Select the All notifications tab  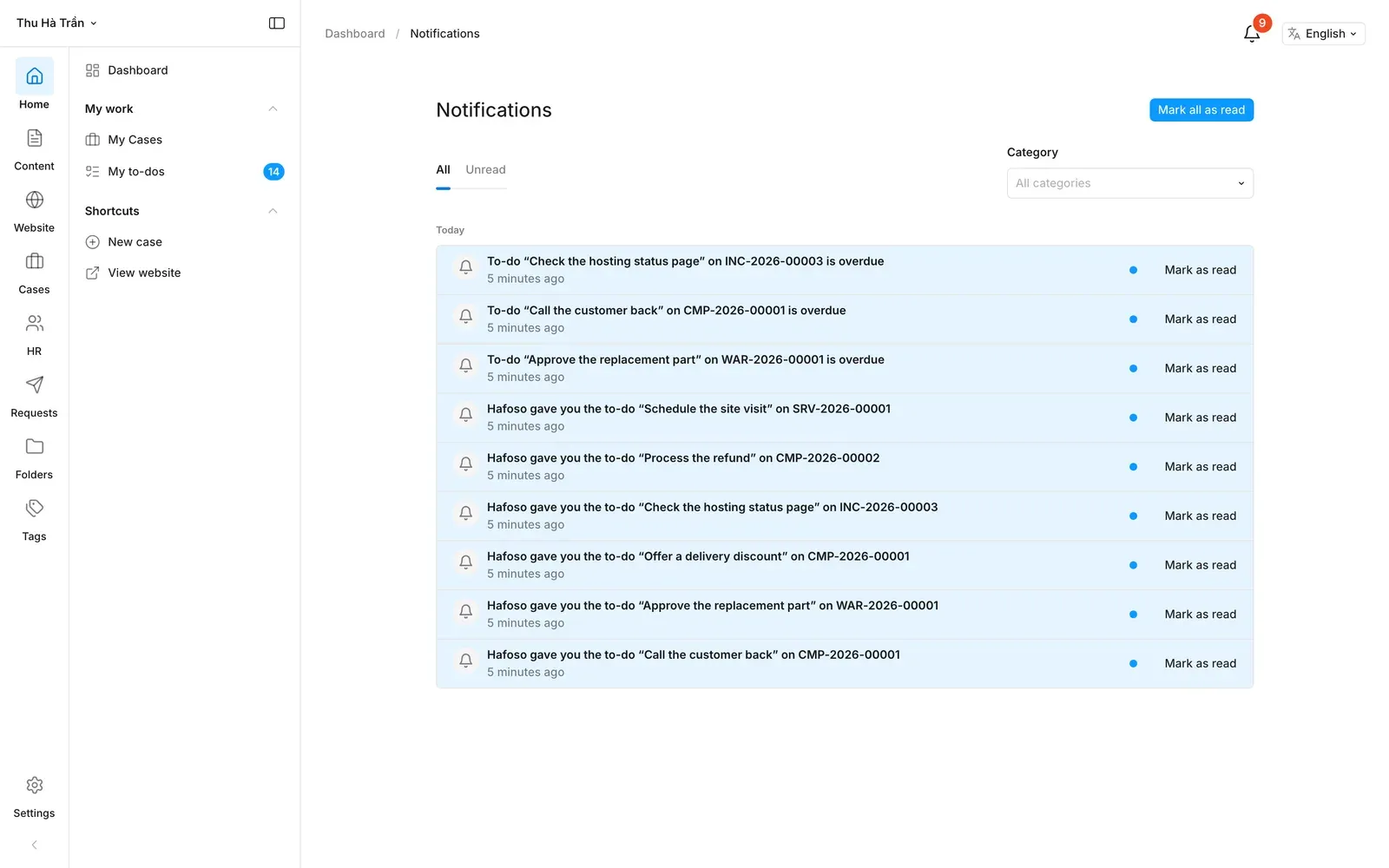[x=443, y=170]
